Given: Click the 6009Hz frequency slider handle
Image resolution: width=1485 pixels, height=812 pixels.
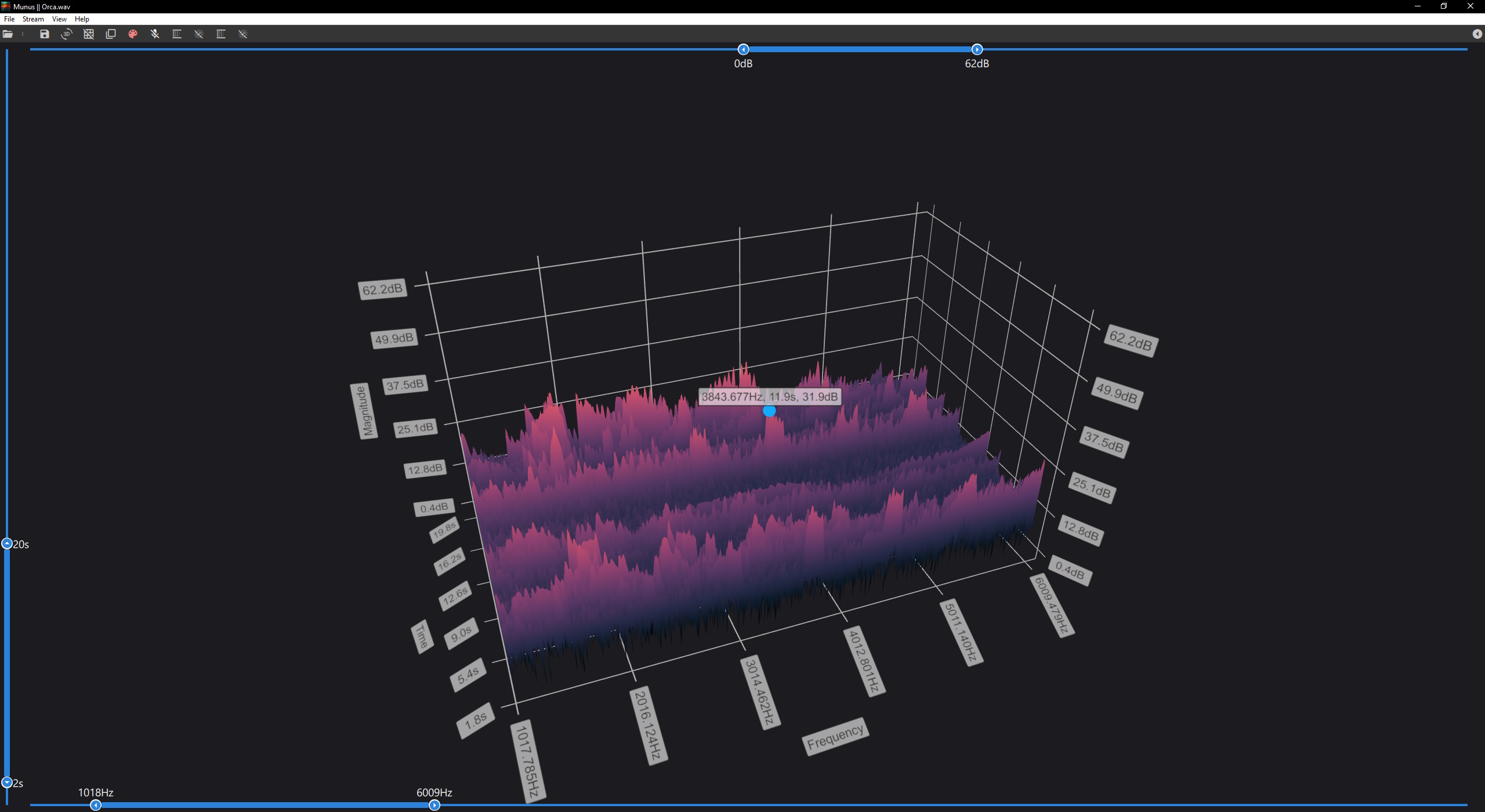Looking at the screenshot, I should (434, 805).
